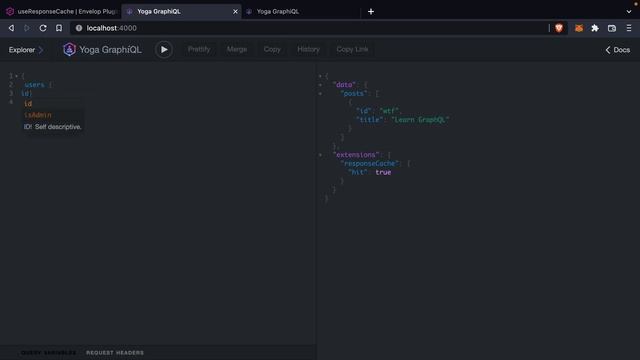Go back with the browser back arrow
Viewport: 640px width, 360px height.
[11, 28]
